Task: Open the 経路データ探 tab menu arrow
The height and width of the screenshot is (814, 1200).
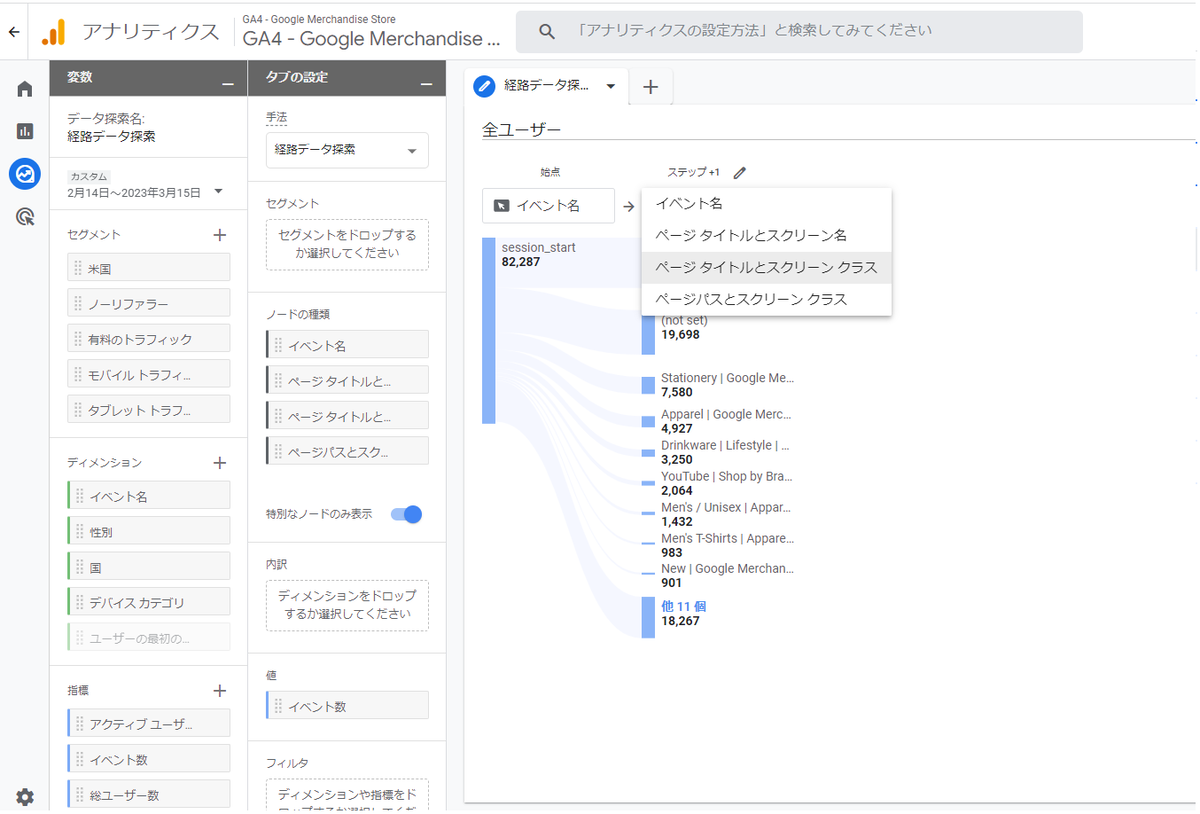Action: (611, 86)
